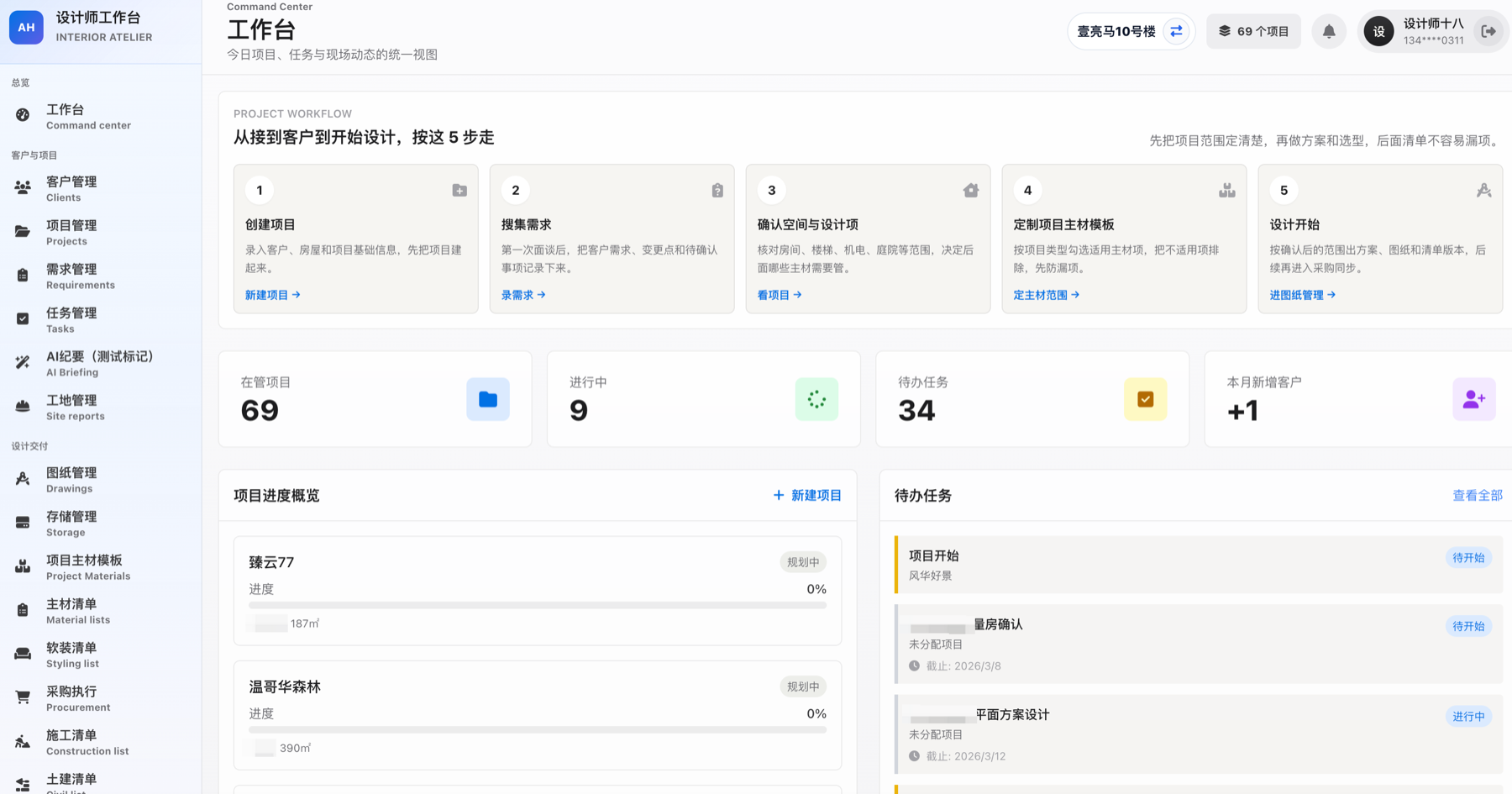Click the AI纪要 magic wand icon
Viewport: 1512px width, 794px height.
pos(23,363)
